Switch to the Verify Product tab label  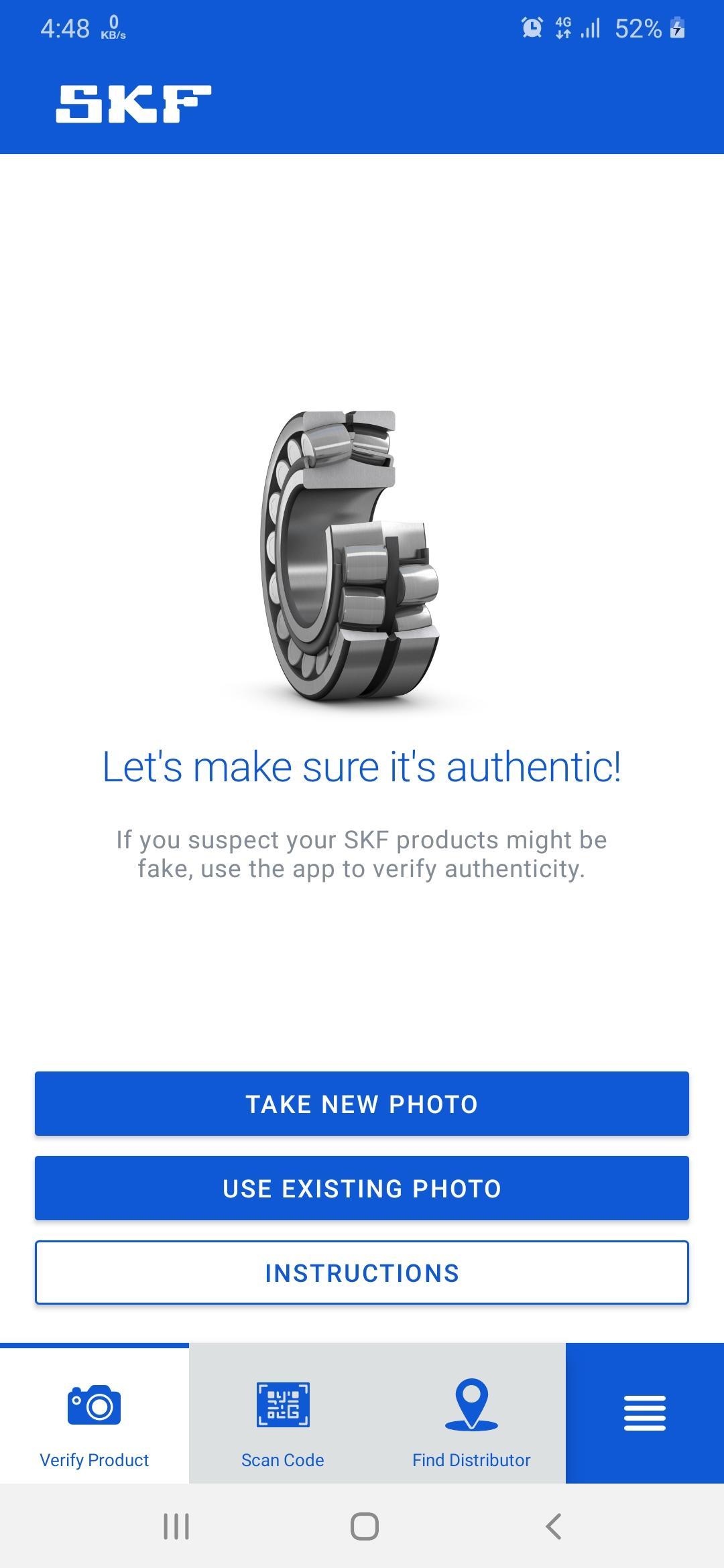[x=95, y=1460]
